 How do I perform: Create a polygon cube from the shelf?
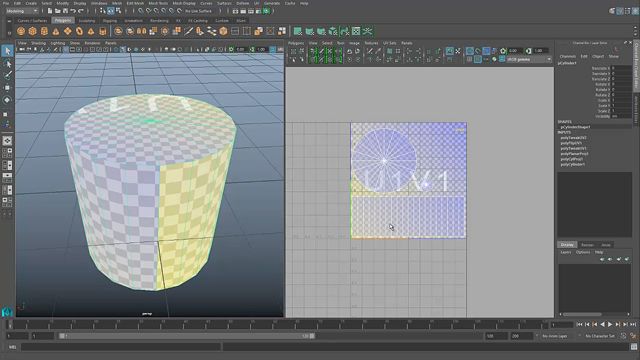33,31
